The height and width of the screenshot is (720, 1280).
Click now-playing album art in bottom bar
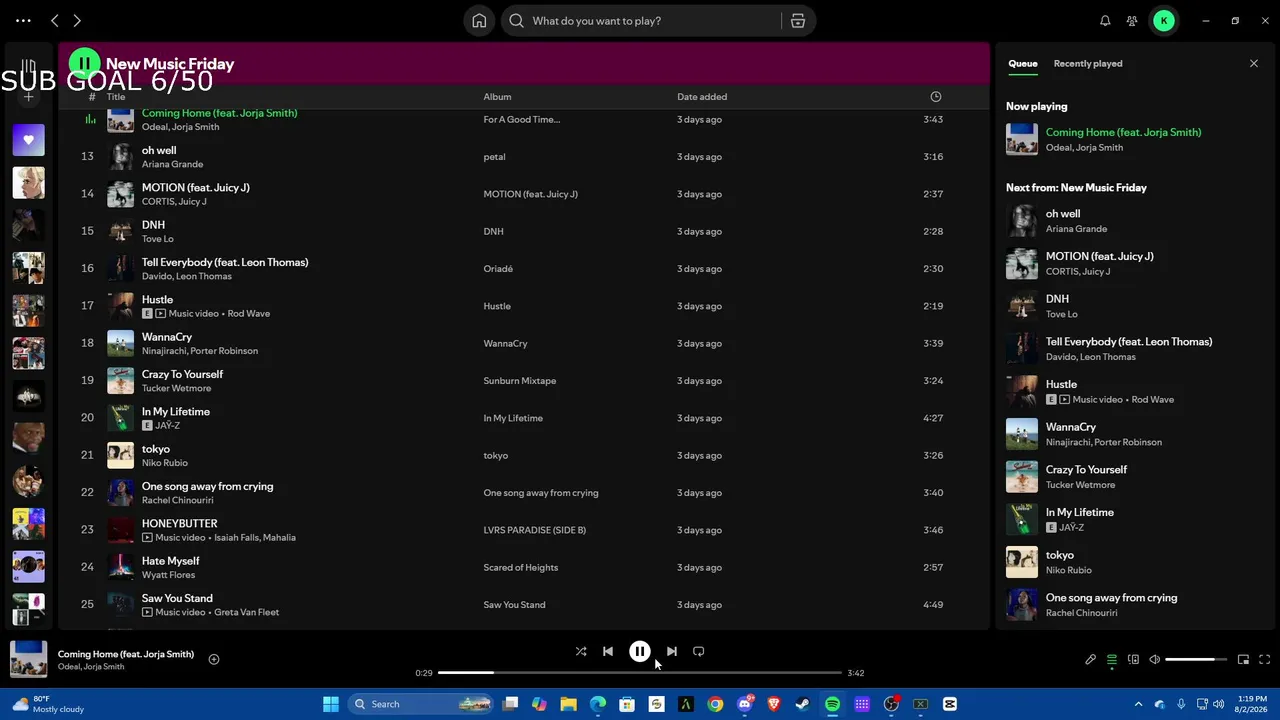[29, 659]
